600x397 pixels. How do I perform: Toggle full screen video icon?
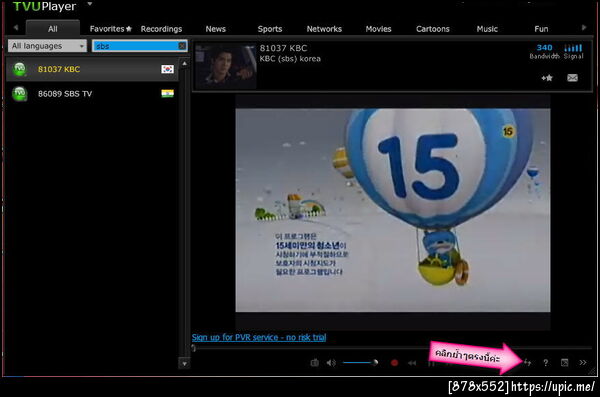click(564, 362)
